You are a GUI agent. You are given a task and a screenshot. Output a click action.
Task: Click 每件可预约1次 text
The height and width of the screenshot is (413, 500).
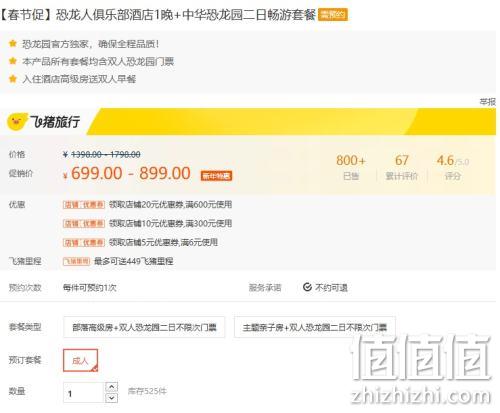(x=90, y=287)
